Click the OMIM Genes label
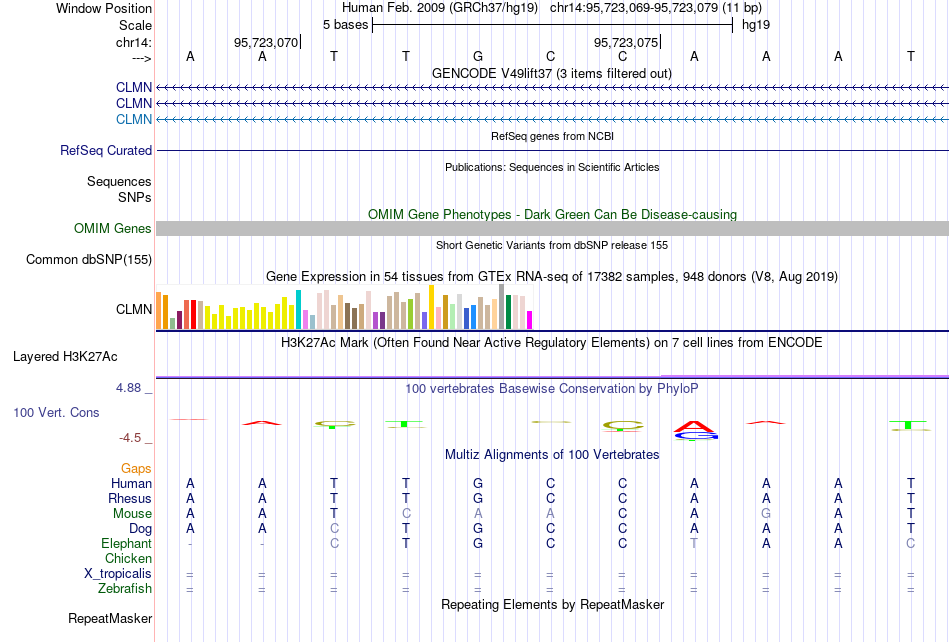Viewport: 950px width, 642px height. pos(113,228)
